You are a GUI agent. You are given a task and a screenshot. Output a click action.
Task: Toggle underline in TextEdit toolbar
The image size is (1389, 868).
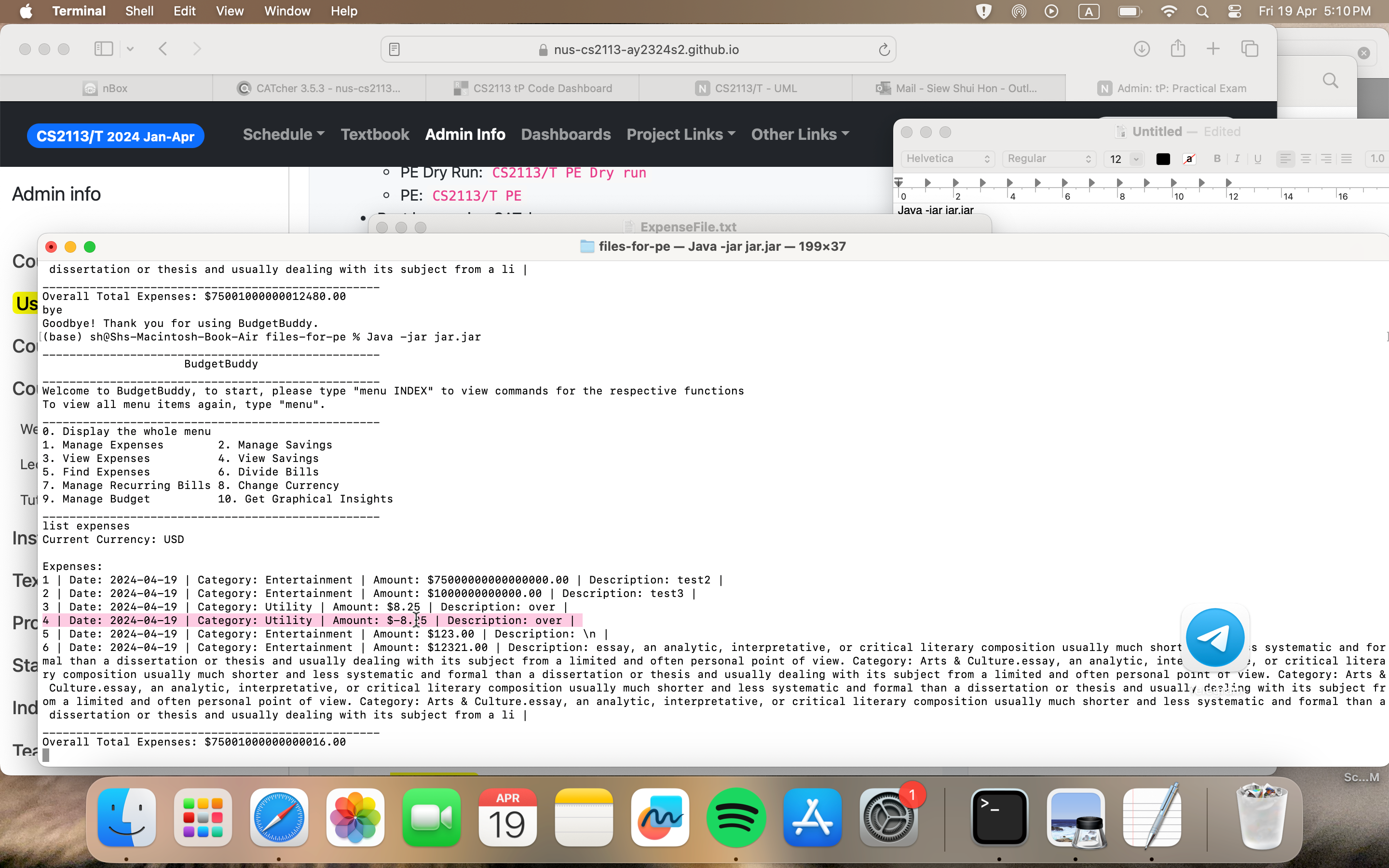click(1257, 159)
